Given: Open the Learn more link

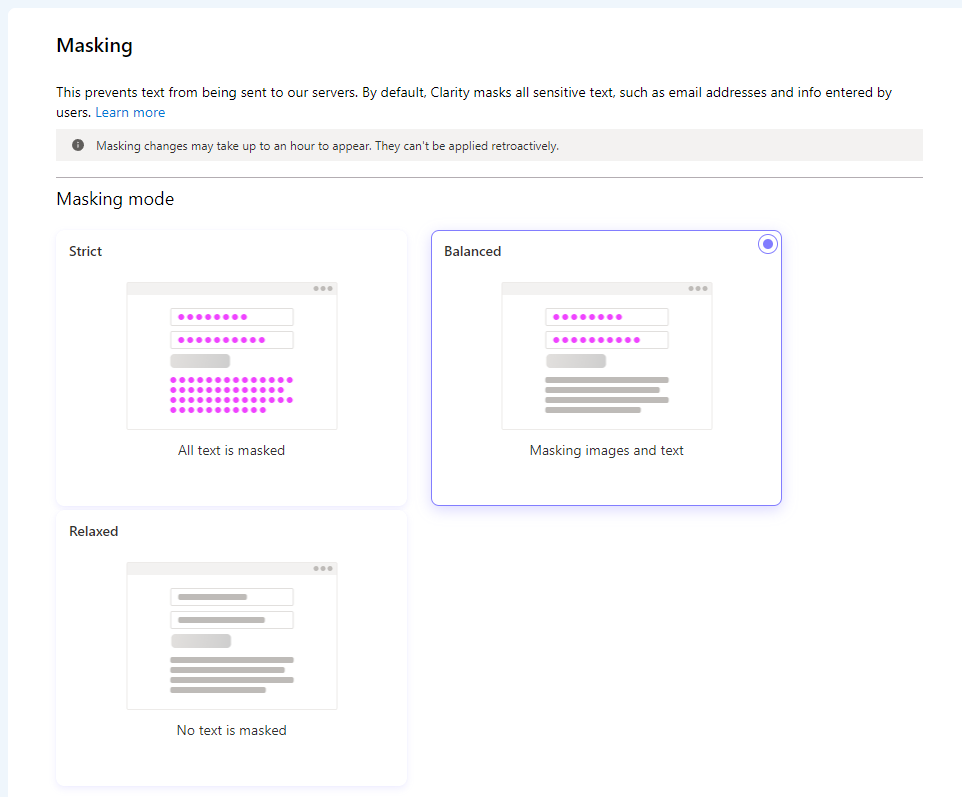Looking at the screenshot, I should [130, 112].
